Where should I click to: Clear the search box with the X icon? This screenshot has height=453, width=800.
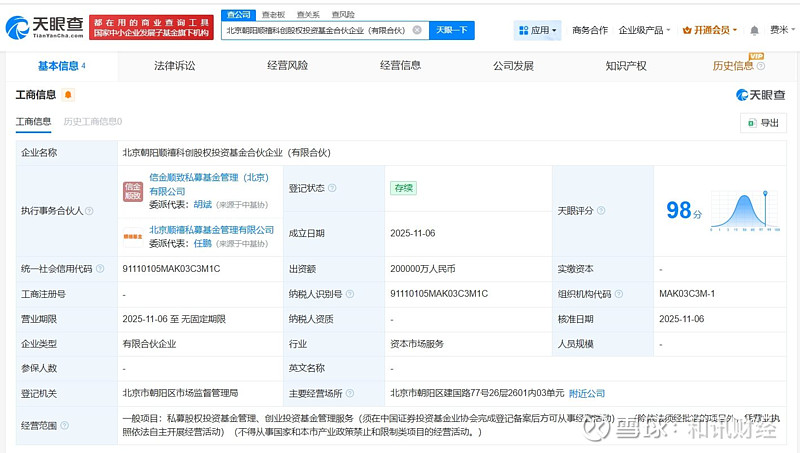tap(416, 30)
